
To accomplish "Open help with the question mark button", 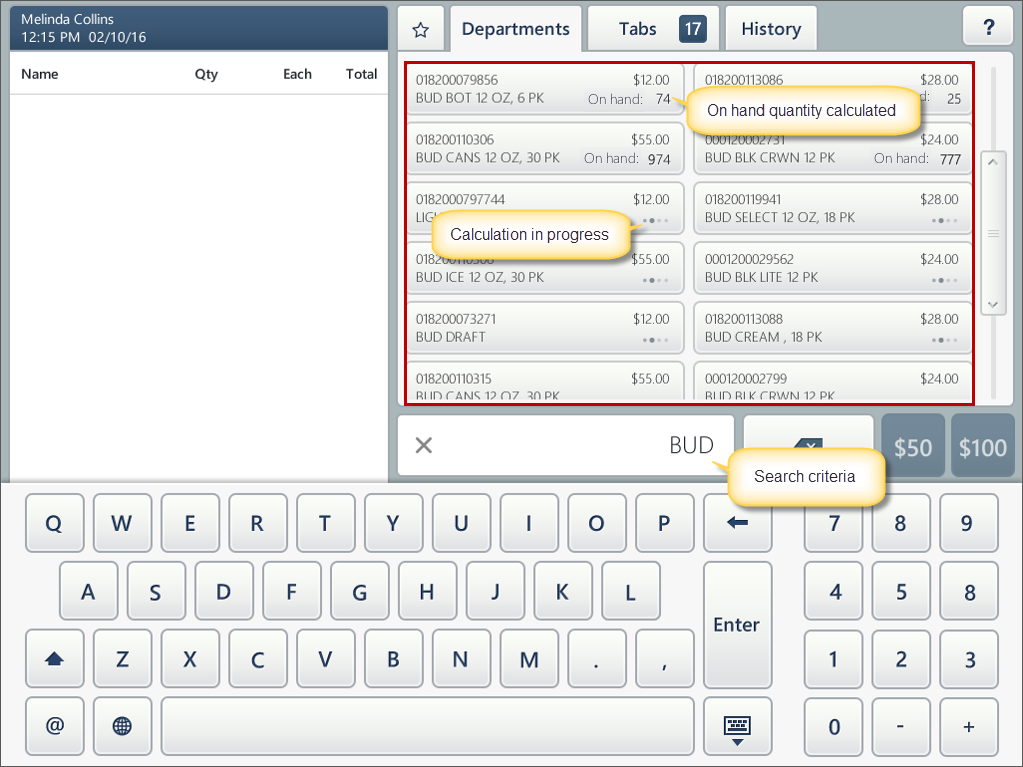I will [x=988, y=27].
